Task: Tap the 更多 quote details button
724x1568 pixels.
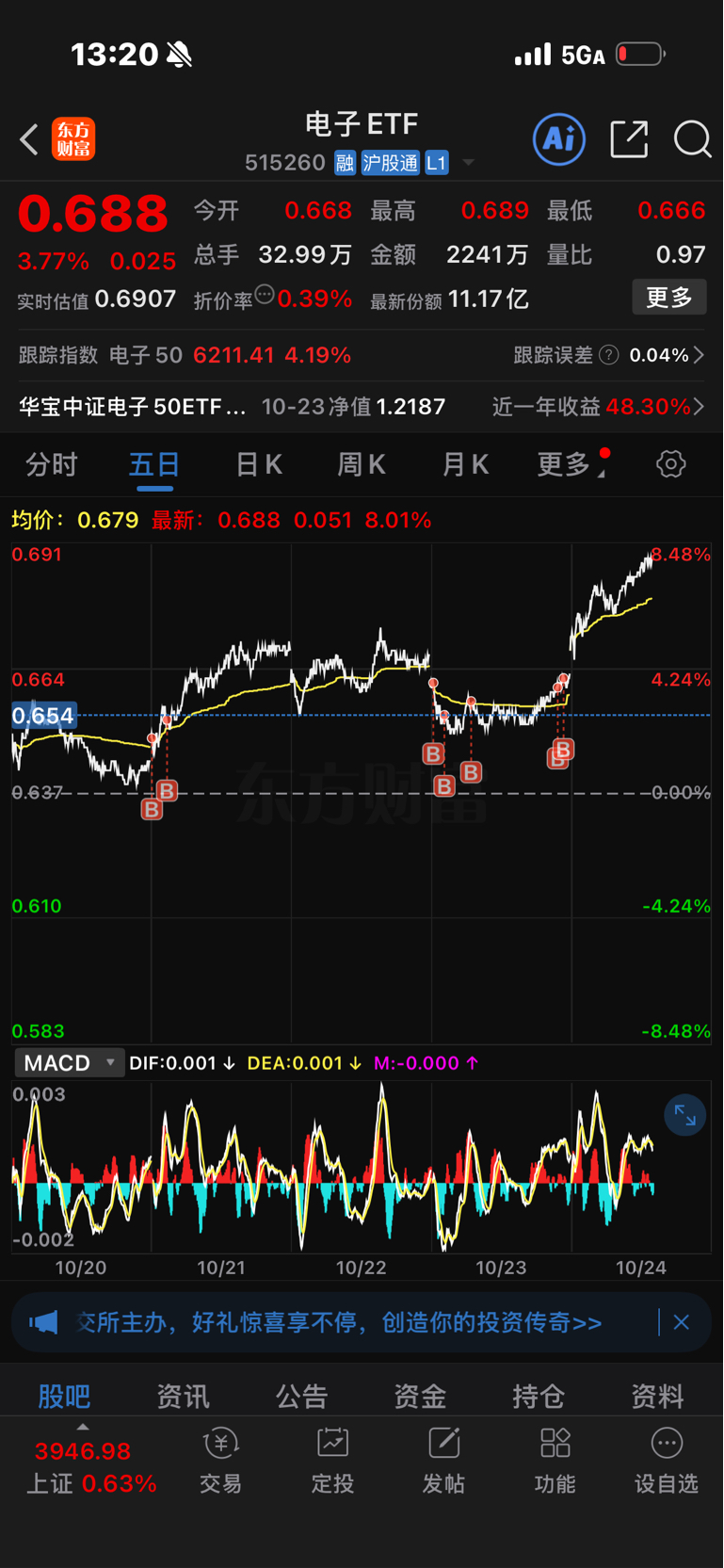Action: click(x=669, y=298)
